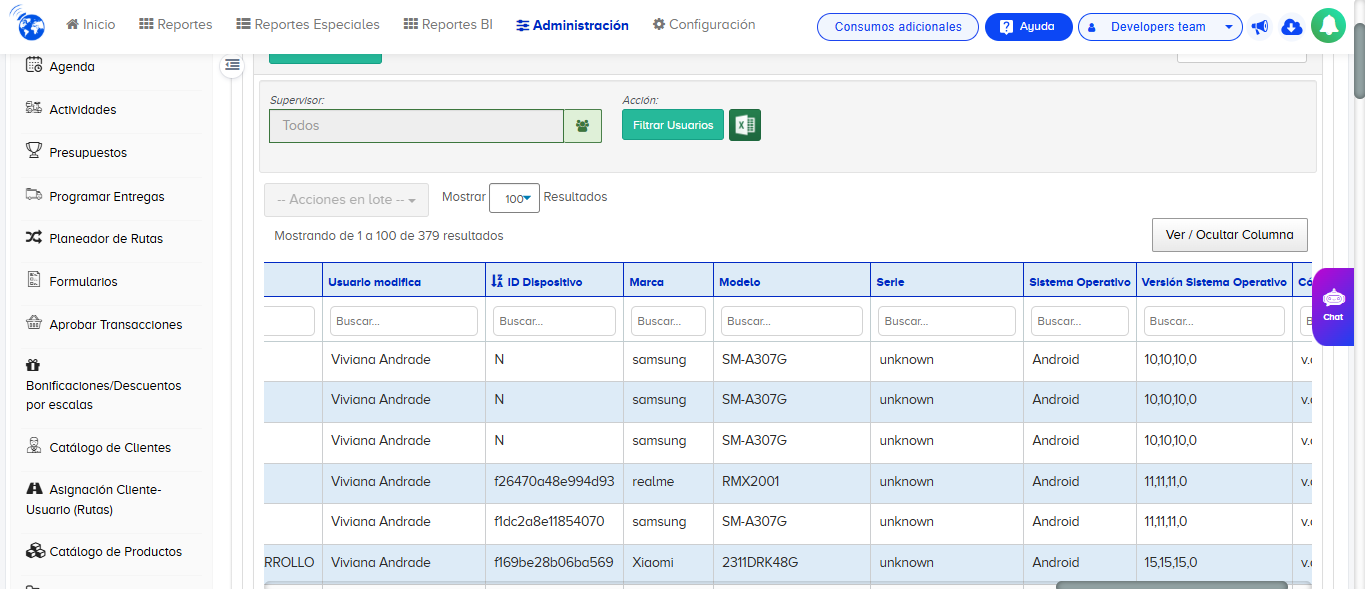Open the Administración menu
1365x589 pixels.
pyautogui.click(x=573, y=25)
